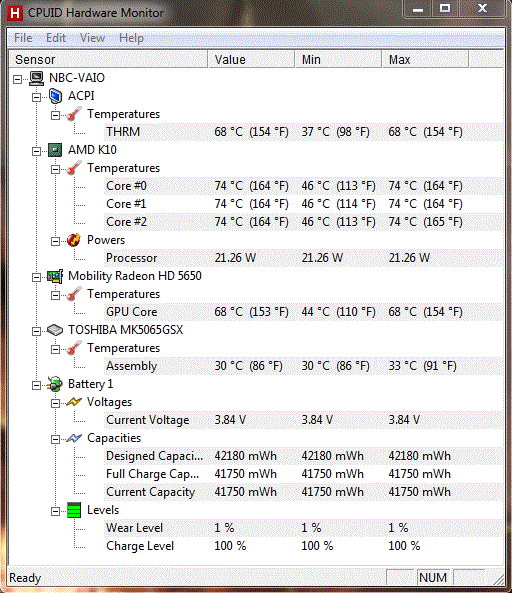This screenshot has width=512, height=593.
Task: Collapse the TOSHIBA MK5065GSX node
Action: (x=36, y=331)
